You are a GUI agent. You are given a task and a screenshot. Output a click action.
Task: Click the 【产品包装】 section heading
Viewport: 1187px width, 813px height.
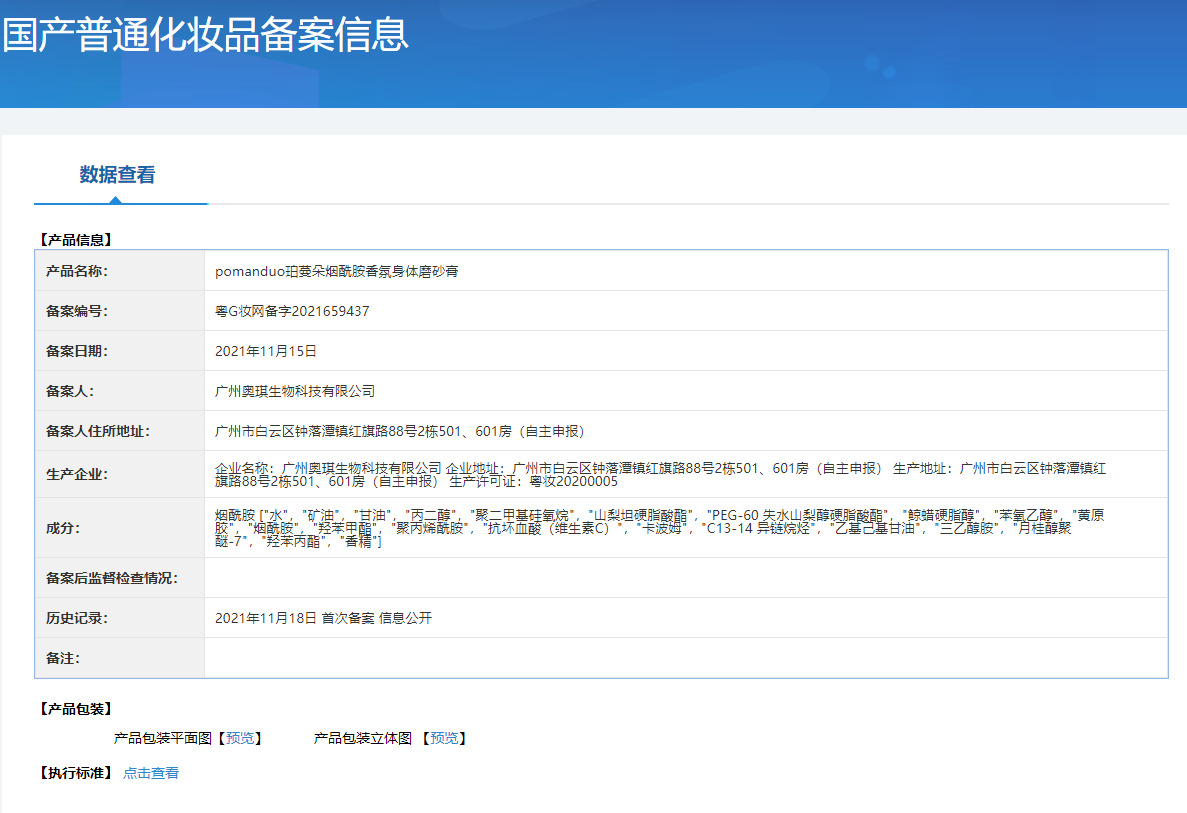[x=75, y=709]
